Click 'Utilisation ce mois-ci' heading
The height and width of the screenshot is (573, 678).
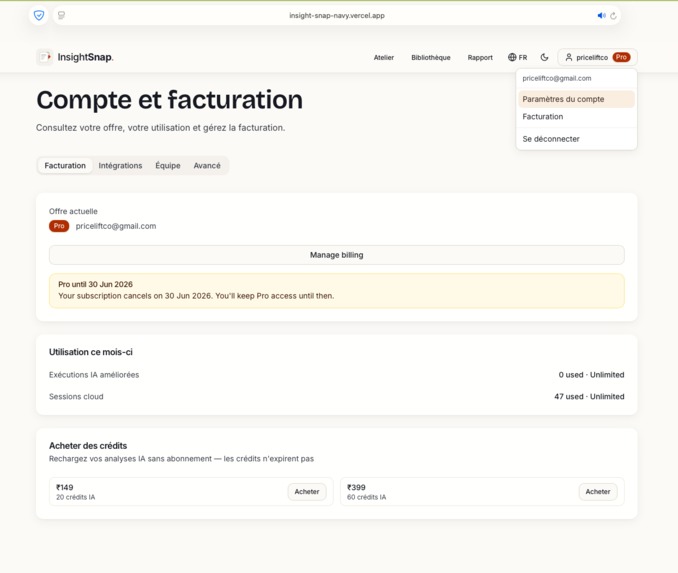click(91, 352)
